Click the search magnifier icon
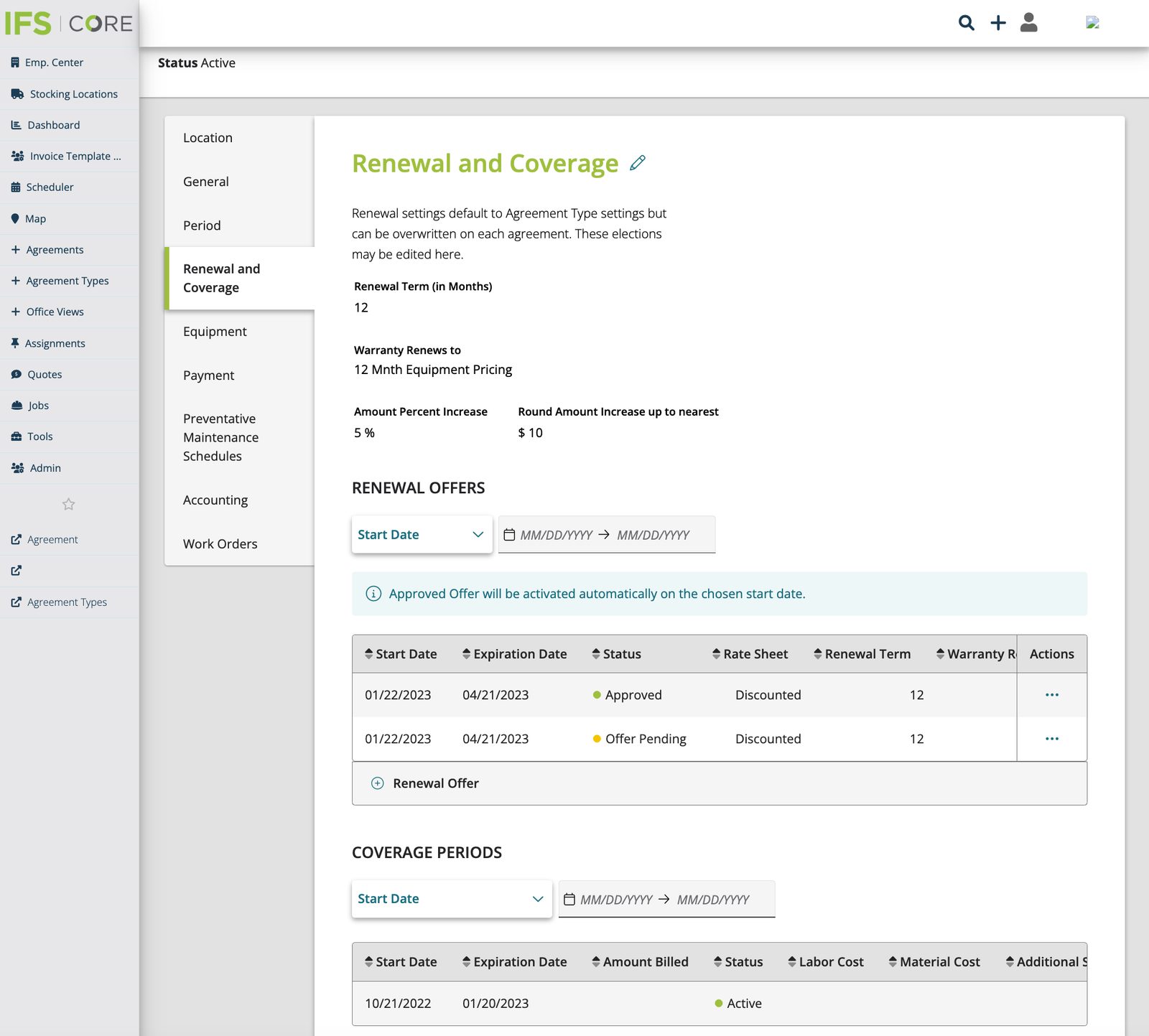The image size is (1149, 1036). [x=967, y=23]
